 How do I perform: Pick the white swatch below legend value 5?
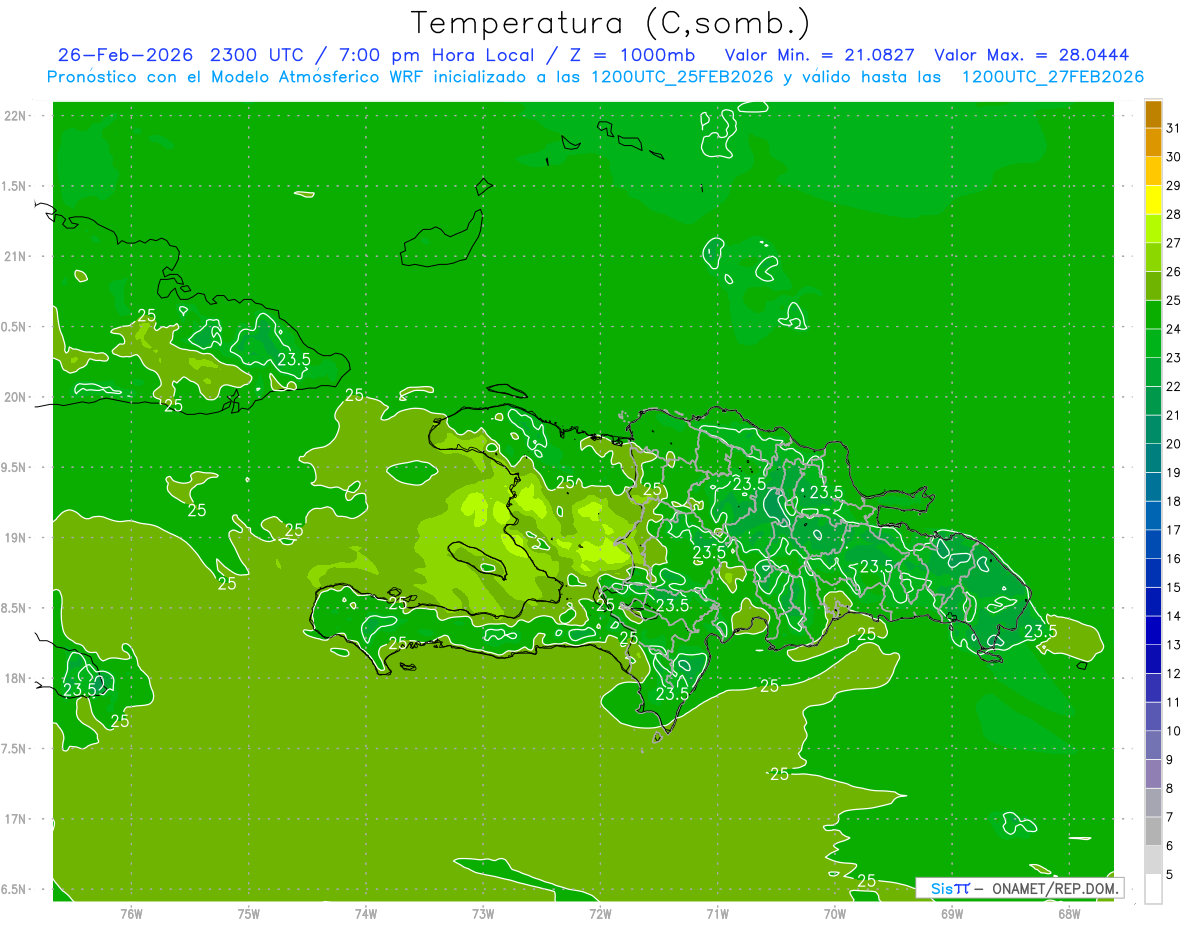[1153, 889]
